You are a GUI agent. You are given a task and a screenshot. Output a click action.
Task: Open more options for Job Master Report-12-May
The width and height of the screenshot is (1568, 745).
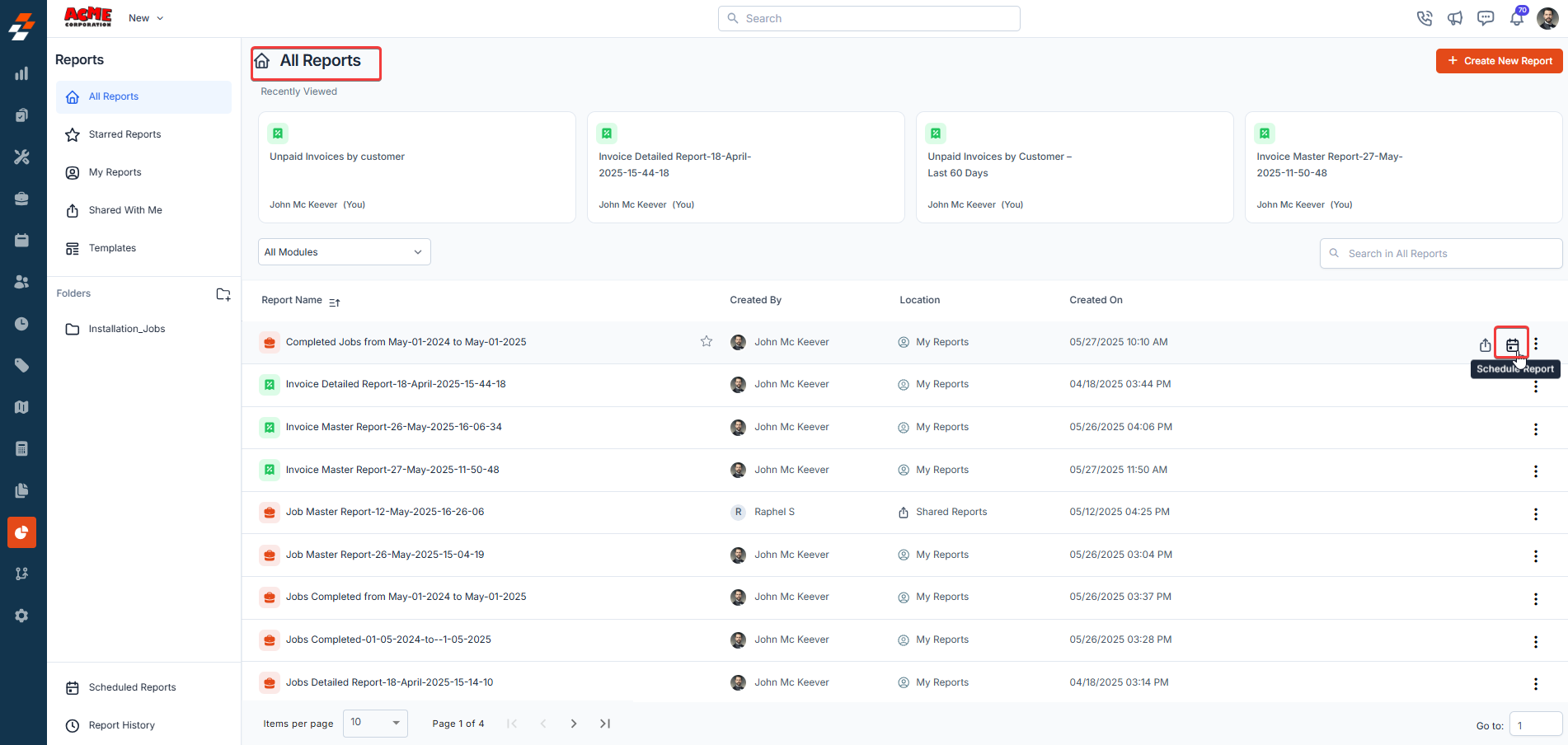[x=1536, y=514]
